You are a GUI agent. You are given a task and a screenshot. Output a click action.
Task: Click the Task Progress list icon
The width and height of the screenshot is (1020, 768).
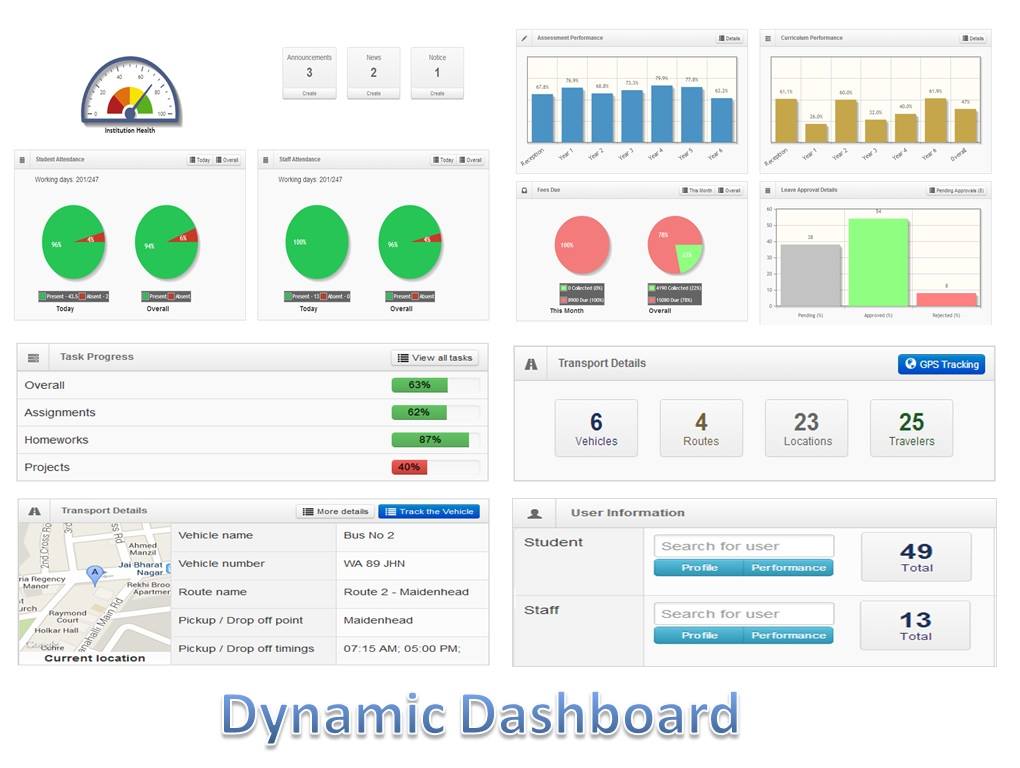pos(34,358)
